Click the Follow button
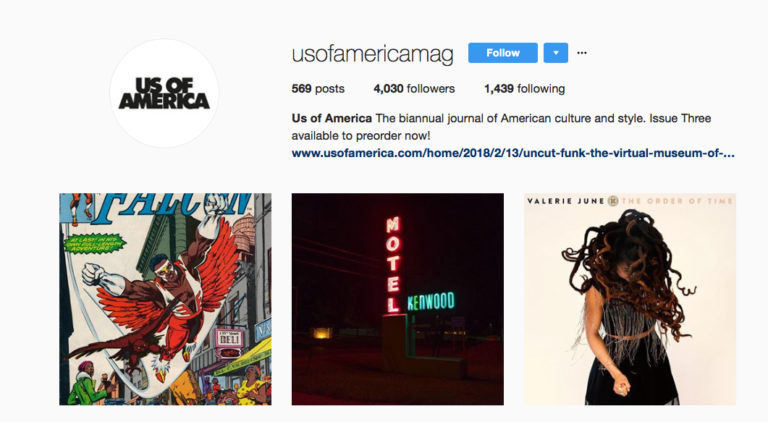This screenshot has width=768, height=422. 503,53
